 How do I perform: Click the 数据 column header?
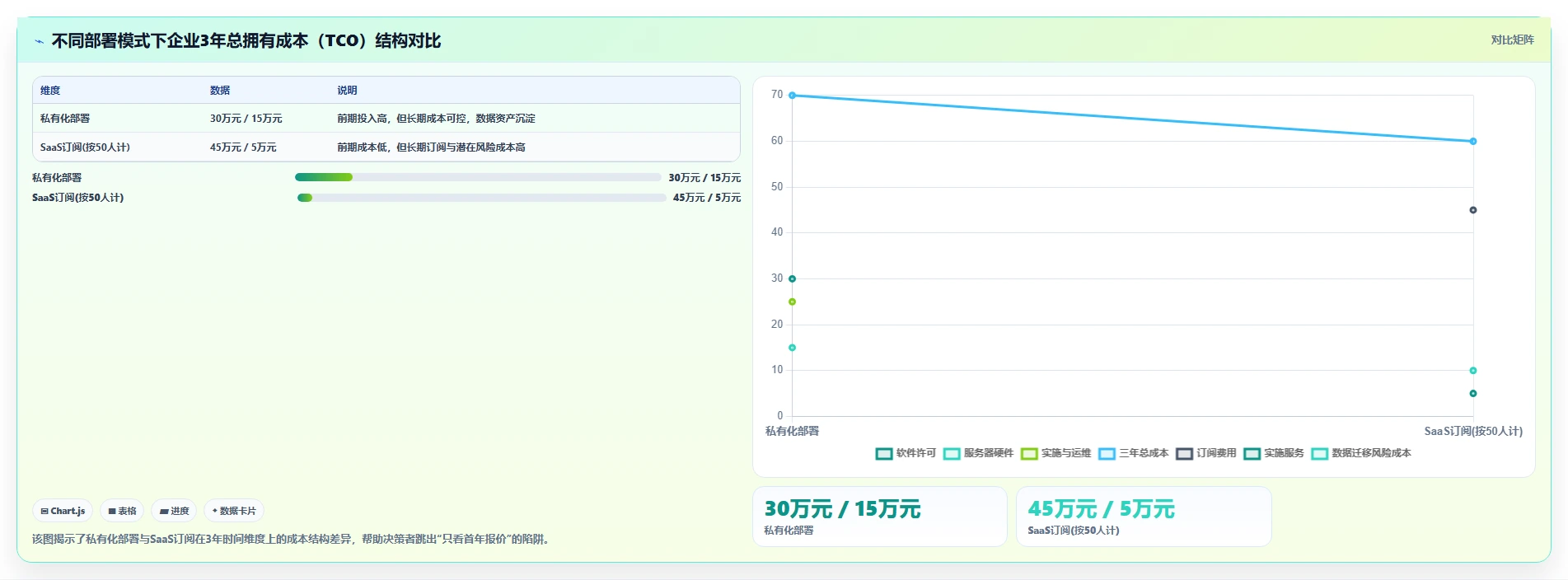(x=220, y=91)
